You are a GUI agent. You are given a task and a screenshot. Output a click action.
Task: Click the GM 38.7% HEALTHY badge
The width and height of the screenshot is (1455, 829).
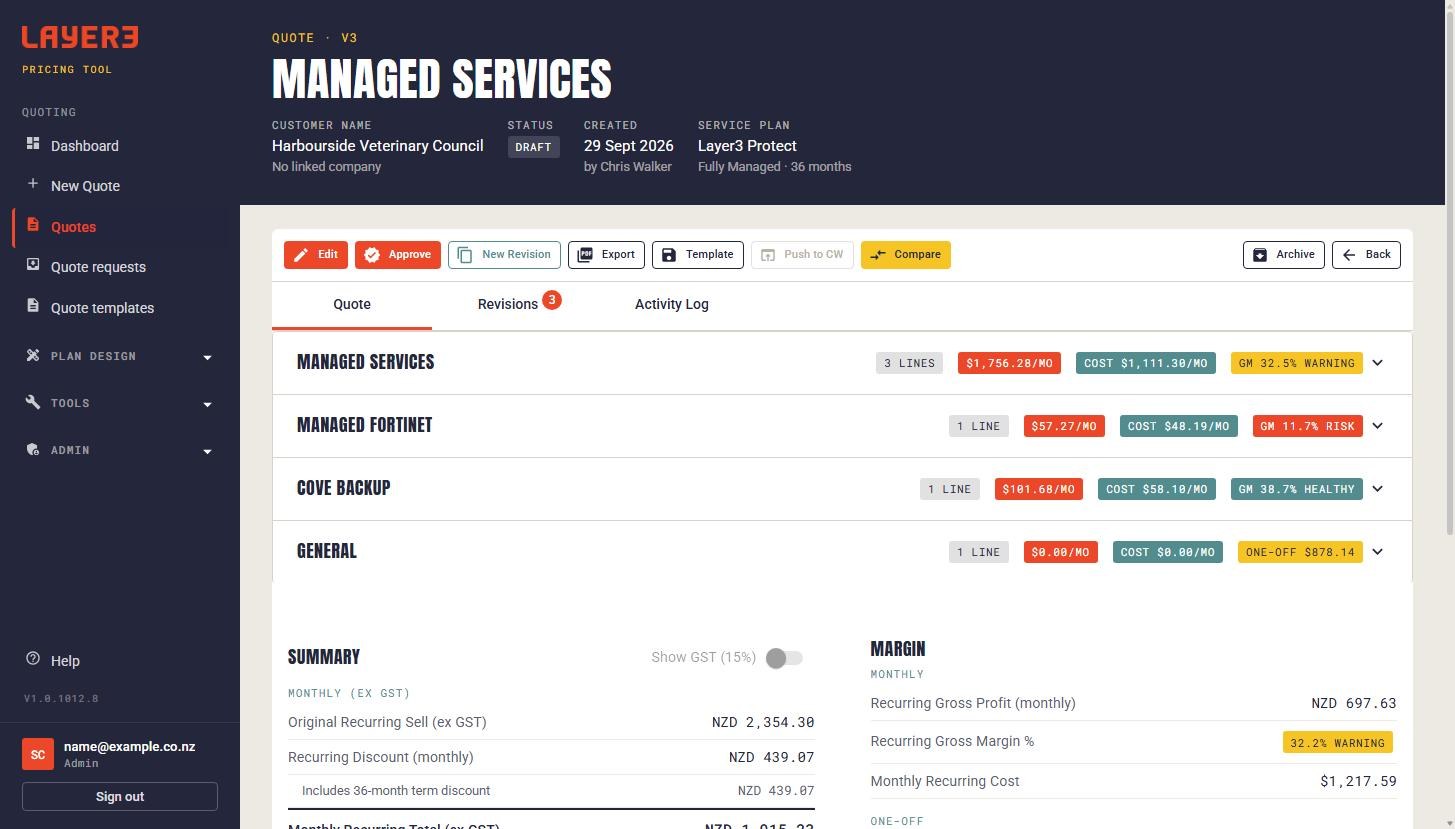coord(1297,489)
